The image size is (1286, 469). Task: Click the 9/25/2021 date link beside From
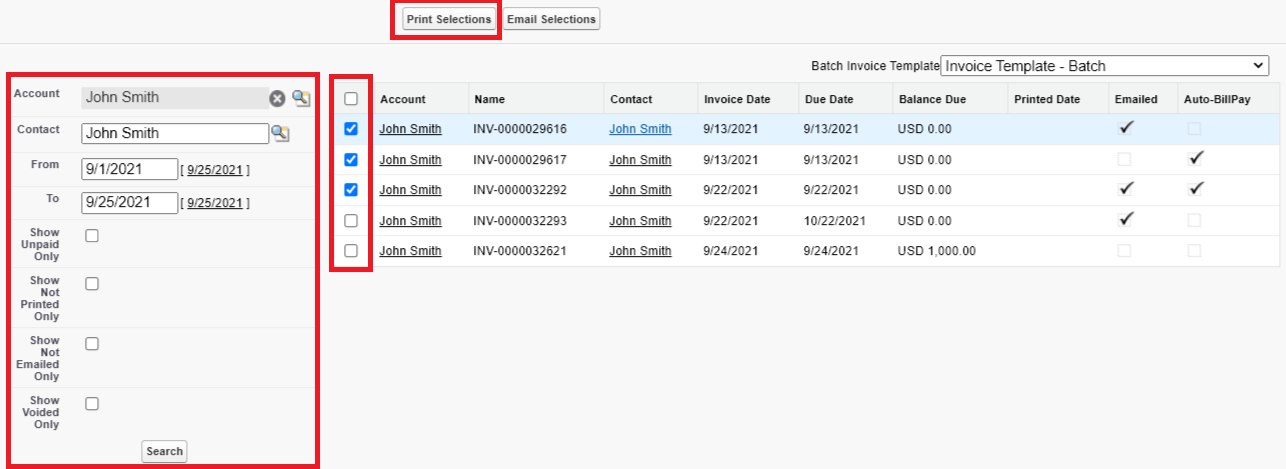[x=215, y=170]
